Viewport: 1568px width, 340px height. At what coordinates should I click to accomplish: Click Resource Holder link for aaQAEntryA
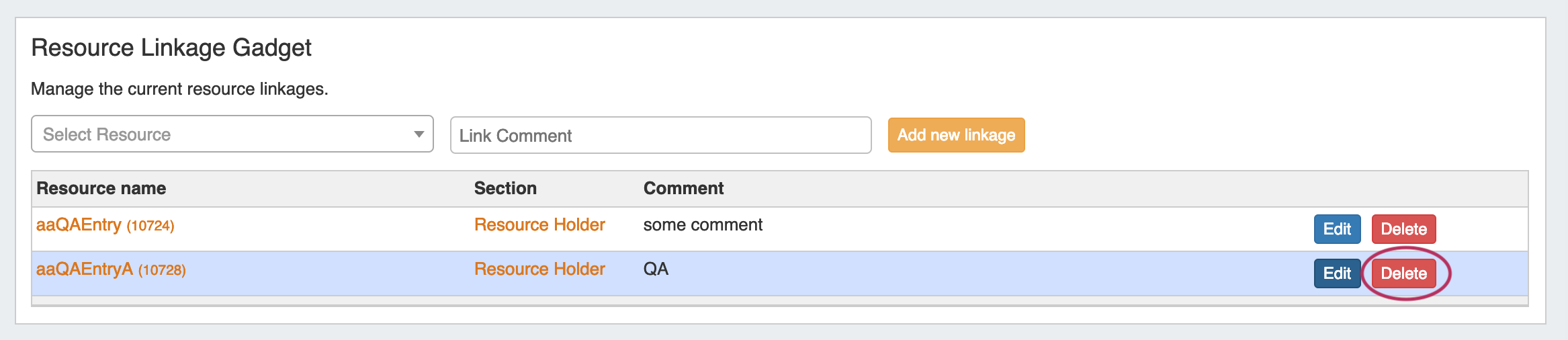pyautogui.click(x=539, y=269)
